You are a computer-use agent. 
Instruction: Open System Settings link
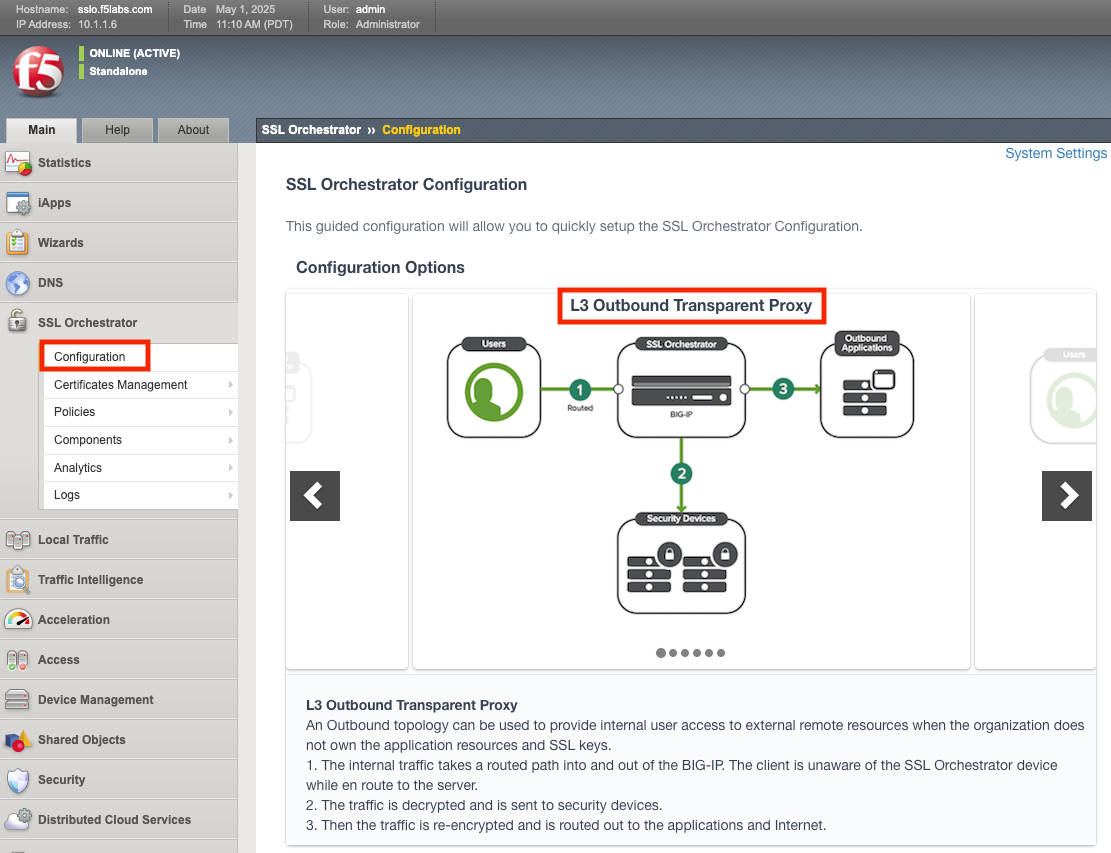tap(1056, 153)
